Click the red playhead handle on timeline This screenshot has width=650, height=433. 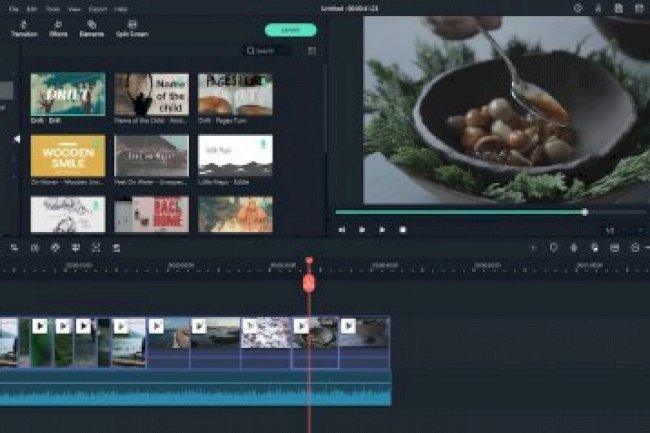pos(309,283)
